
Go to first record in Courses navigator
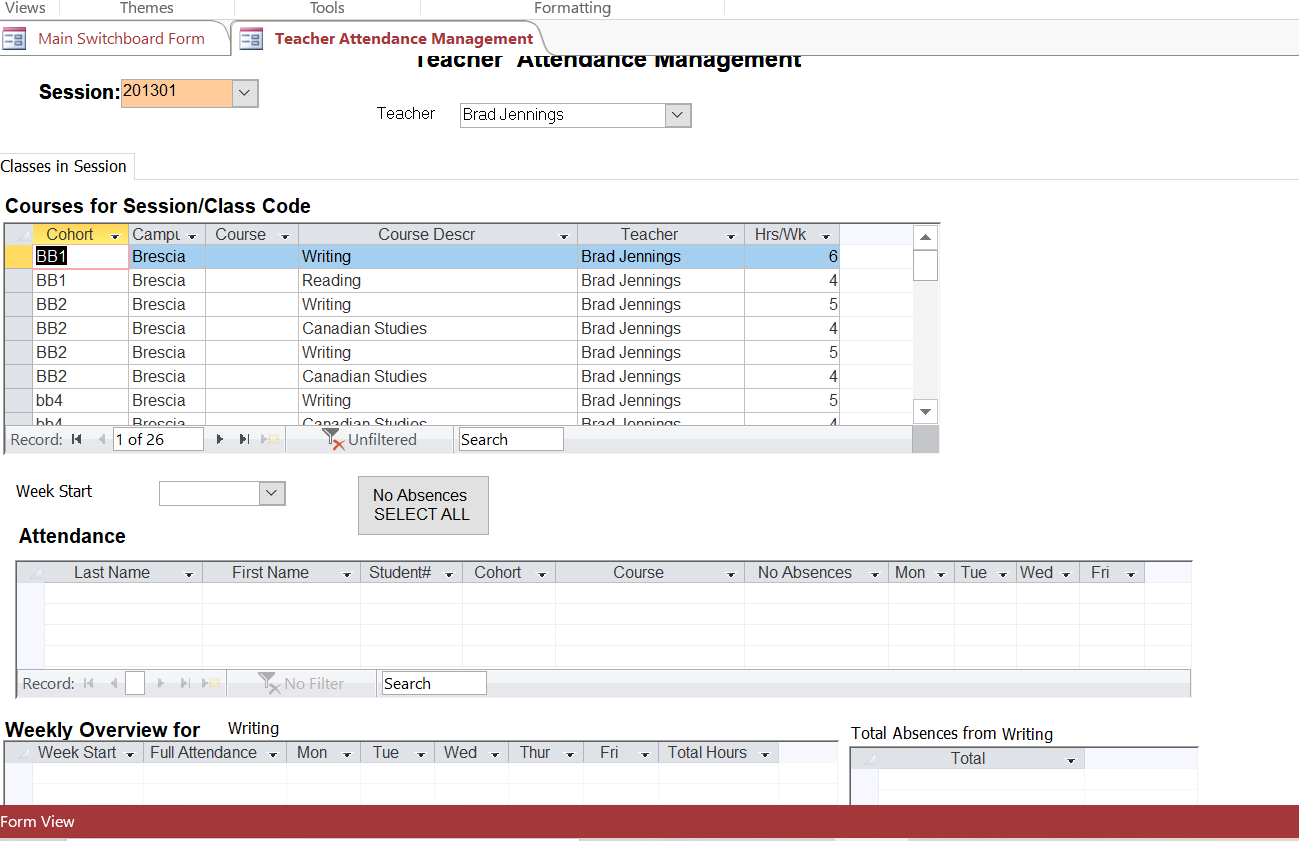pyautogui.click(x=77, y=439)
